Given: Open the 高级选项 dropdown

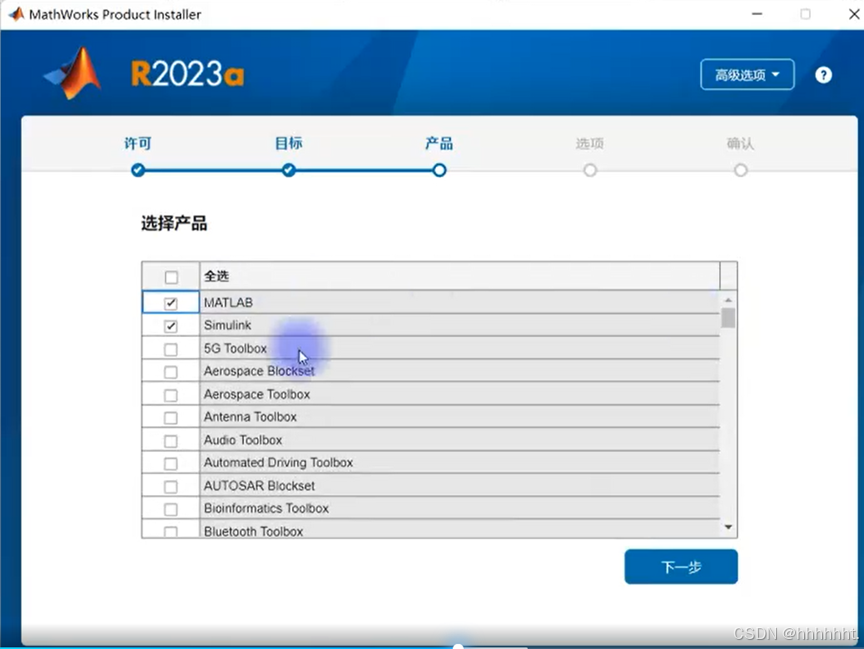Looking at the screenshot, I should tap(747, 74).
